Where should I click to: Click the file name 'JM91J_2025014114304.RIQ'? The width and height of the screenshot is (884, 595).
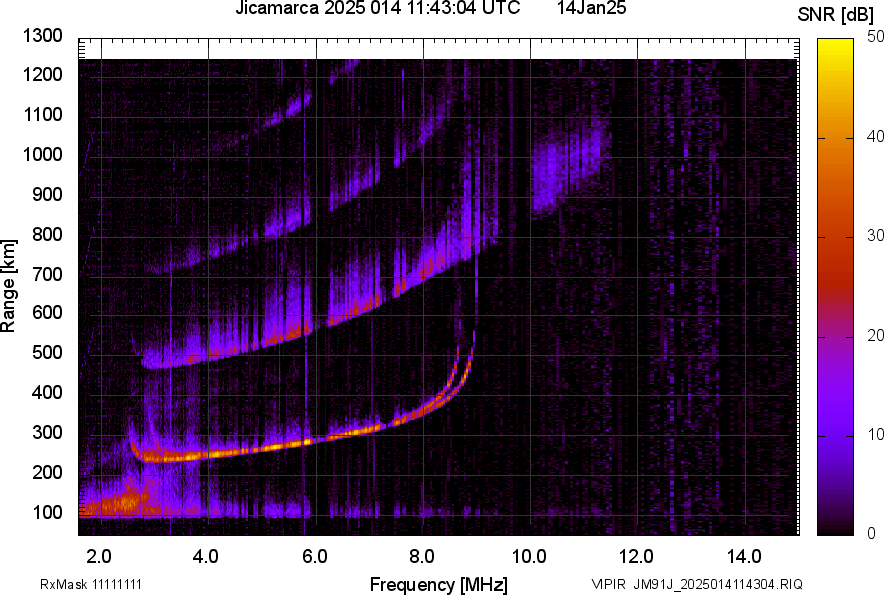coord(718,584)
